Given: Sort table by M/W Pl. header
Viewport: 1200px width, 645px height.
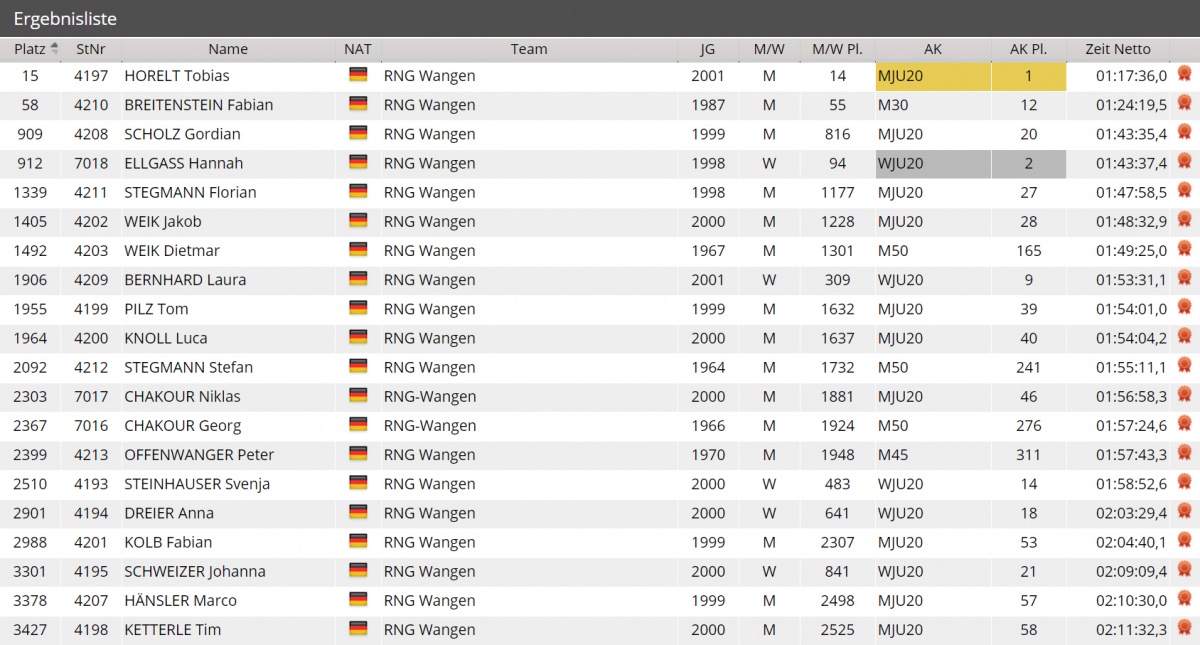Looking at the screenshot, I should [x=838, y=49].
